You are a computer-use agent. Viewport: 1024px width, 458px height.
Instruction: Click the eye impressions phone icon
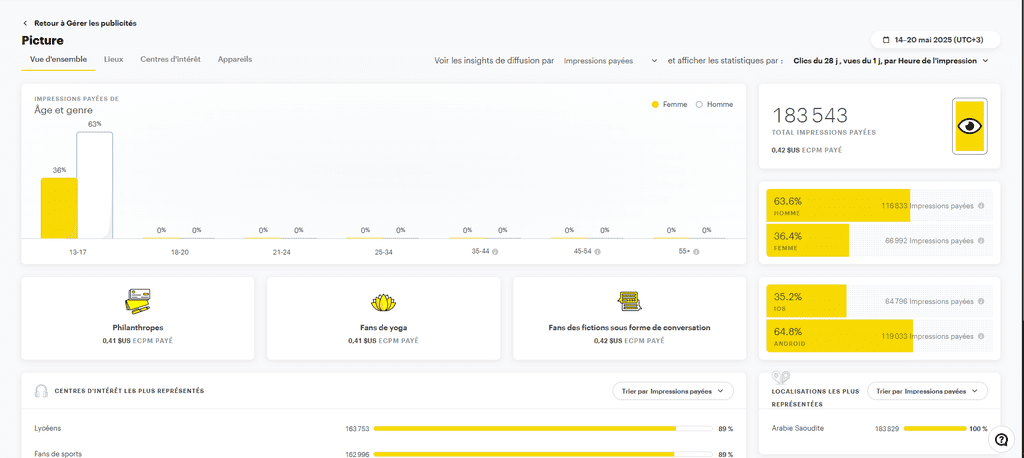(x=969, y=126)
